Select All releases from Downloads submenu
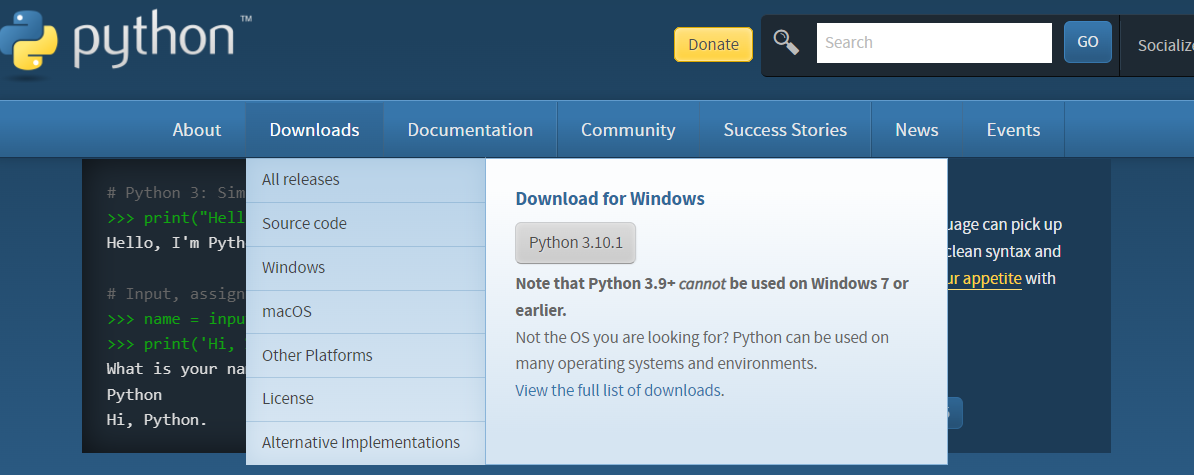Viewport: 1194px width, 475px height. (366, 180)
